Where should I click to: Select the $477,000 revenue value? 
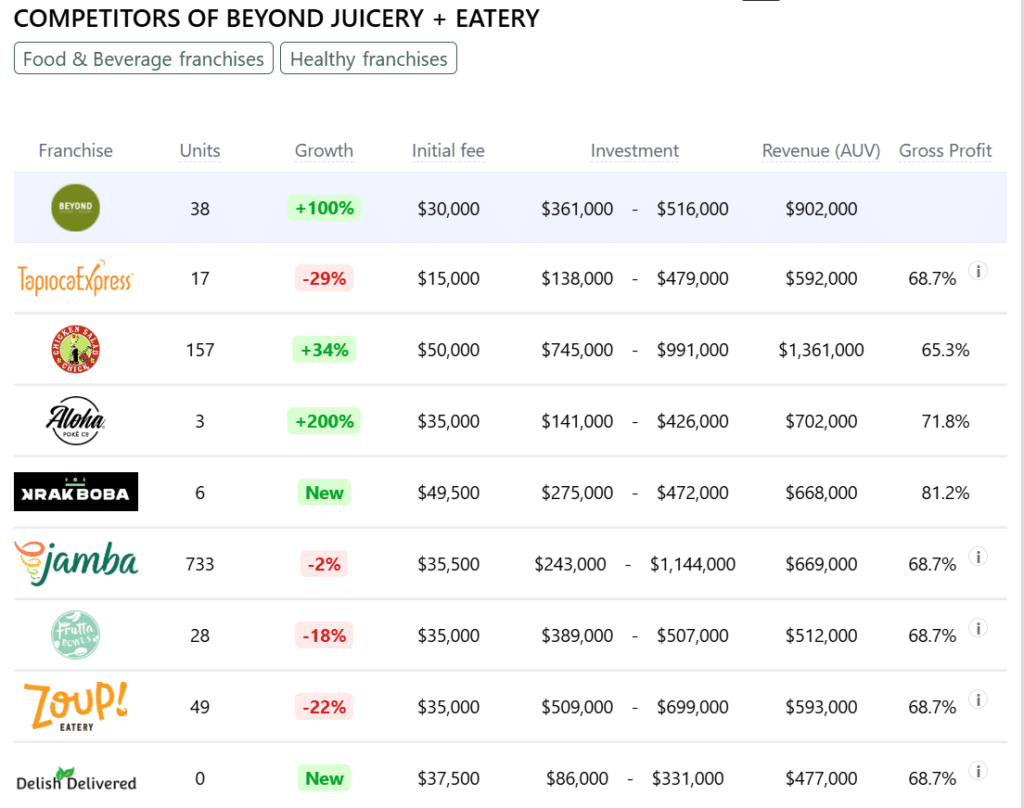(x=821, y=779)
